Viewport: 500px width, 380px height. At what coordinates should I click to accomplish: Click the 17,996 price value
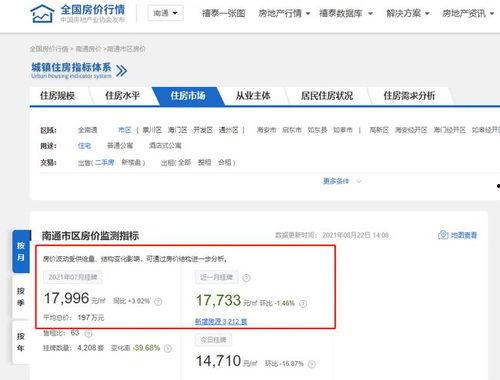pos(67,298)
